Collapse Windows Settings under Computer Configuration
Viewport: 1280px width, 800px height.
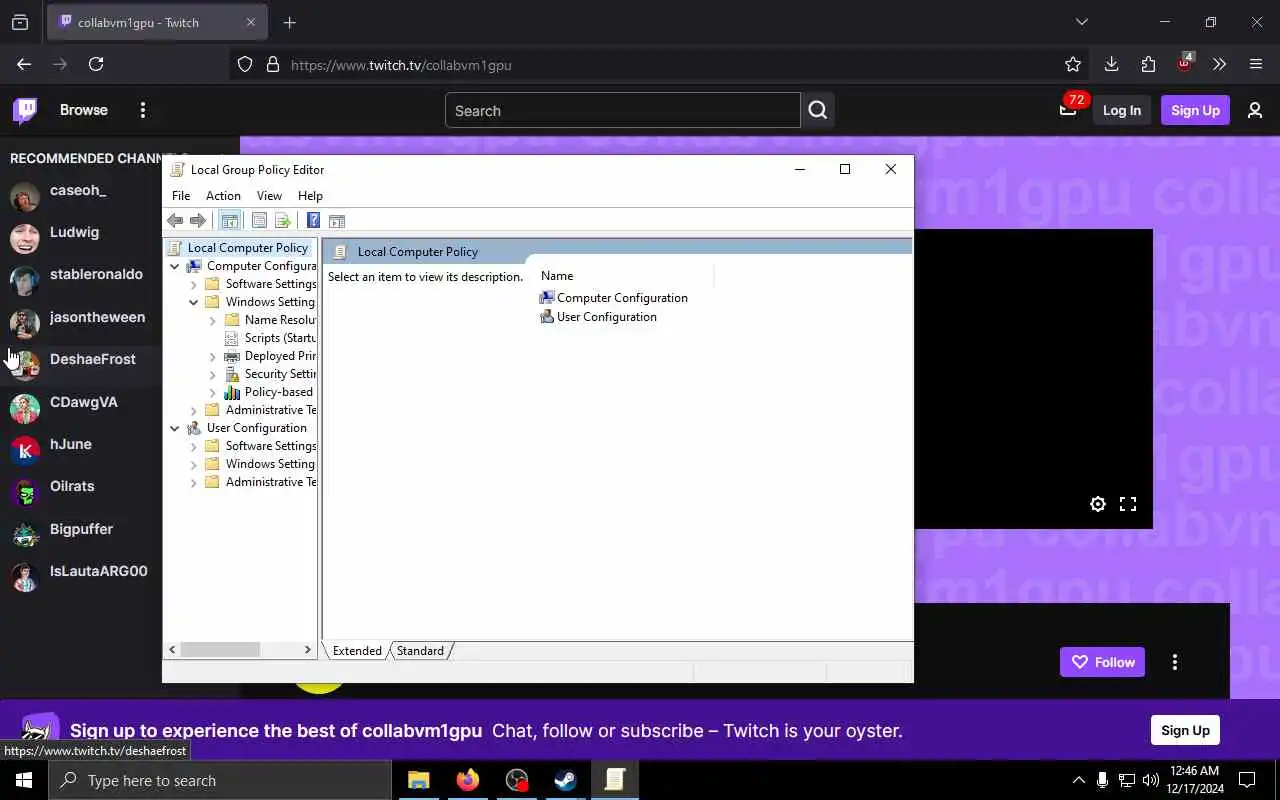pyautogui.click(x=194, y=302)
